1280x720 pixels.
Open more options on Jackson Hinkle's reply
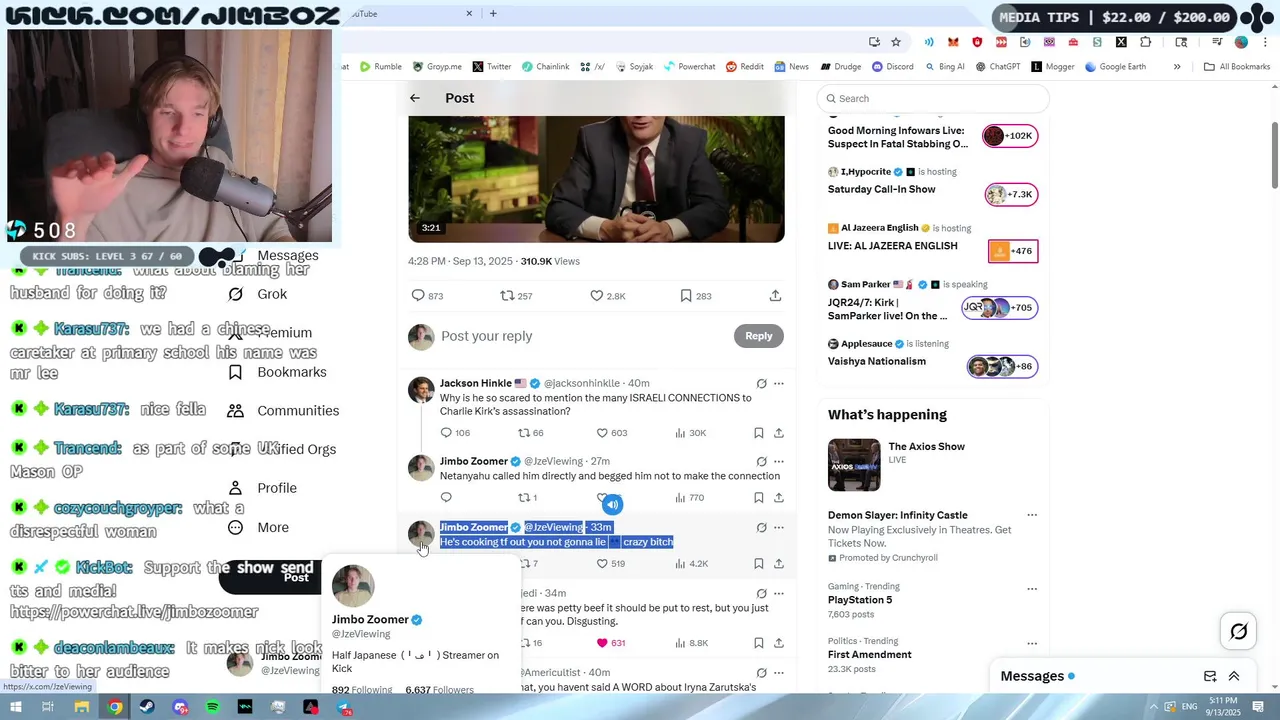[779, 383]
